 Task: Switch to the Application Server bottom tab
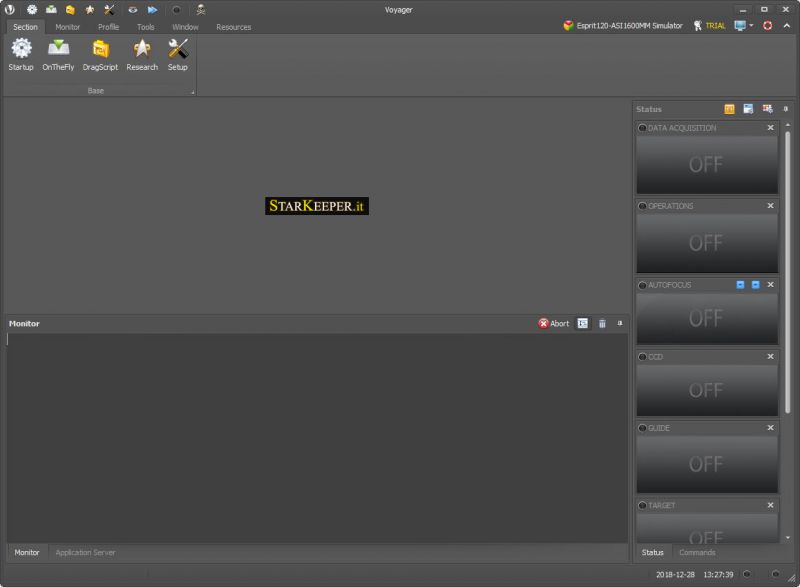pos(85,552)
